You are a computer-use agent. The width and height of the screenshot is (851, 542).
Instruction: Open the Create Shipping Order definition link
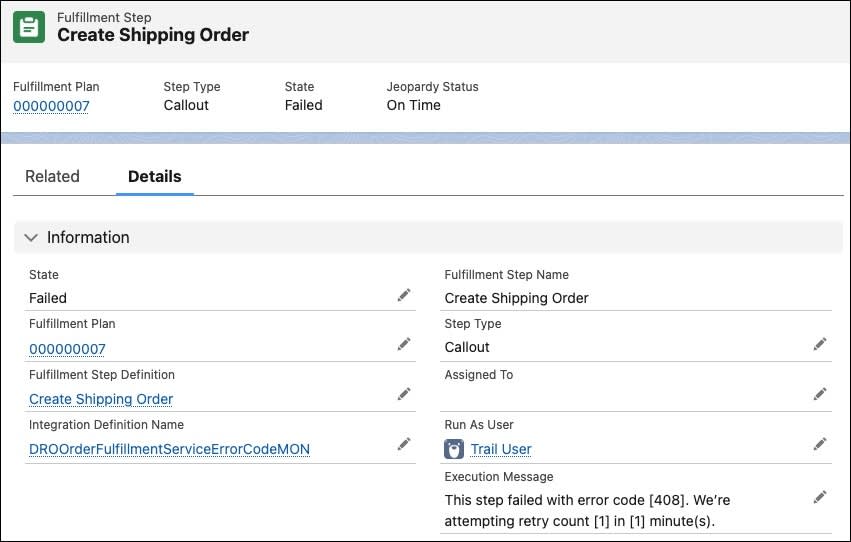point(101,399)
